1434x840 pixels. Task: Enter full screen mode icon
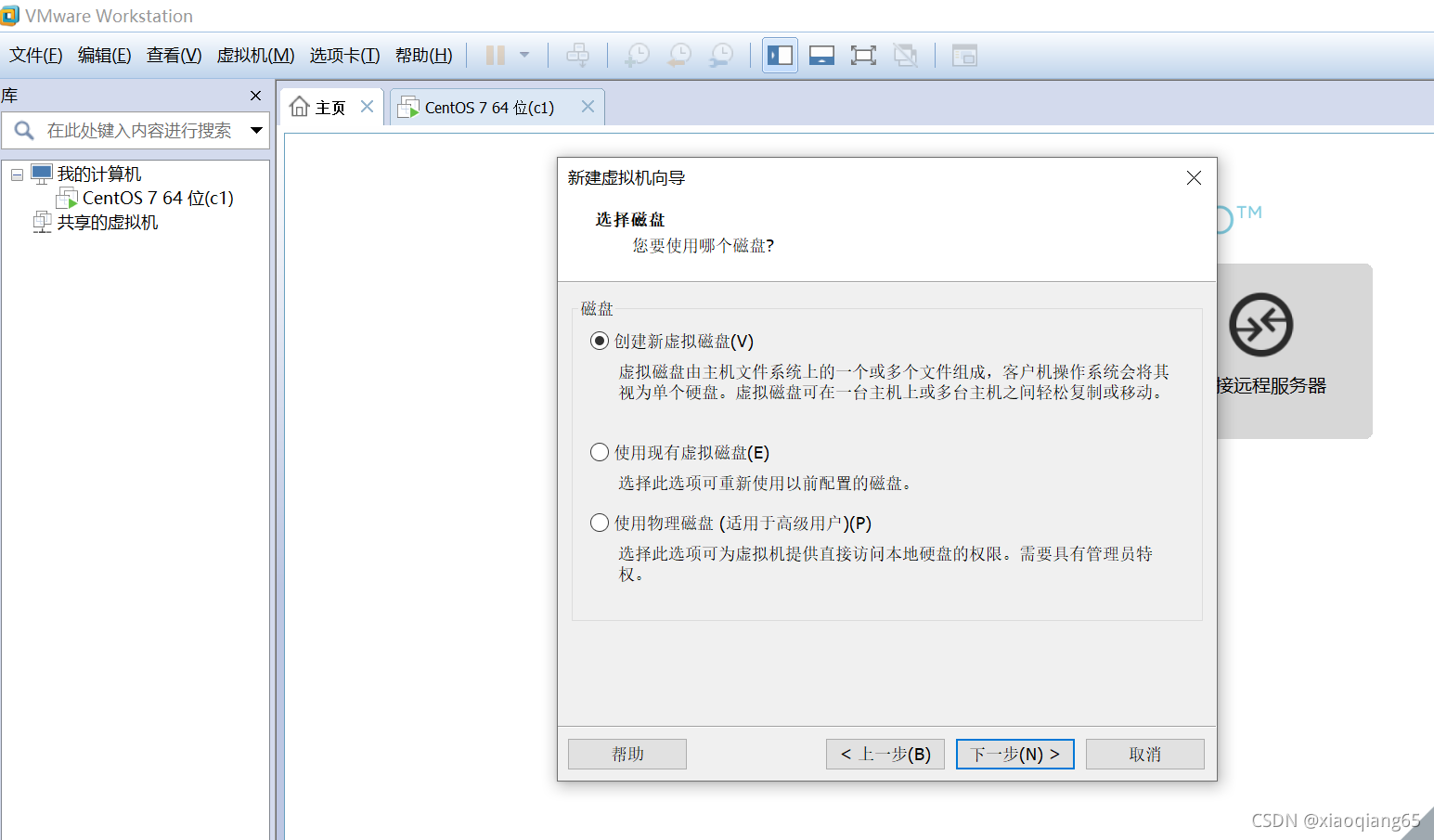(863, 56)
